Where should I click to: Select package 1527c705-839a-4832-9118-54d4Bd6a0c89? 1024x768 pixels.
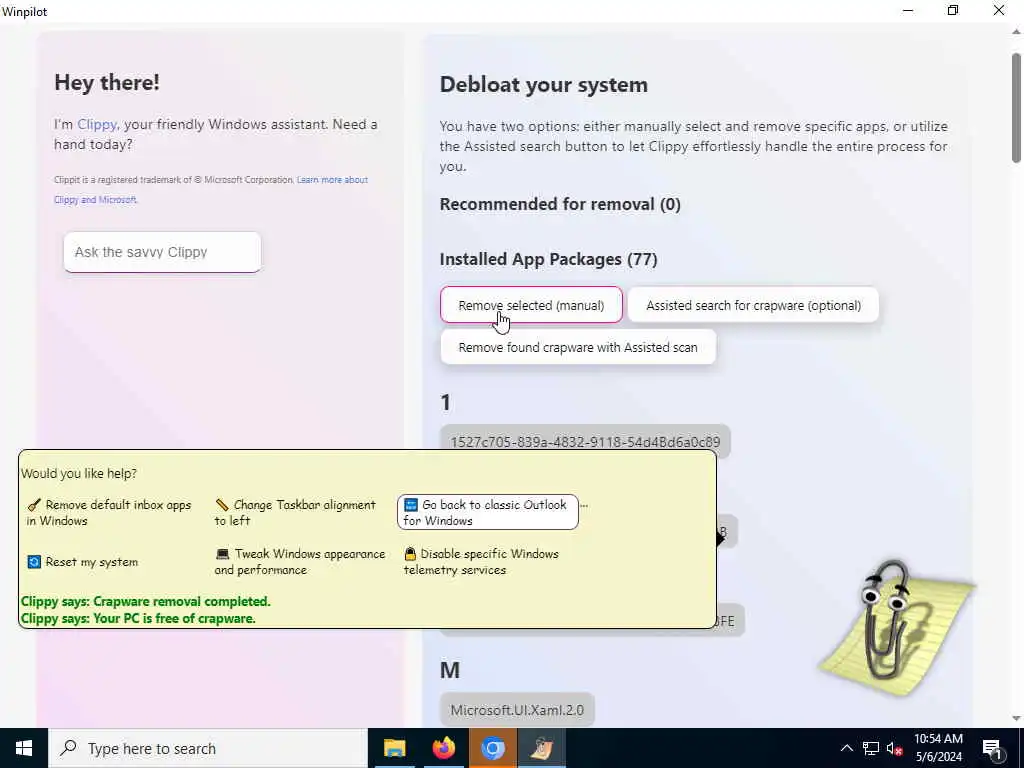(585, 442)
